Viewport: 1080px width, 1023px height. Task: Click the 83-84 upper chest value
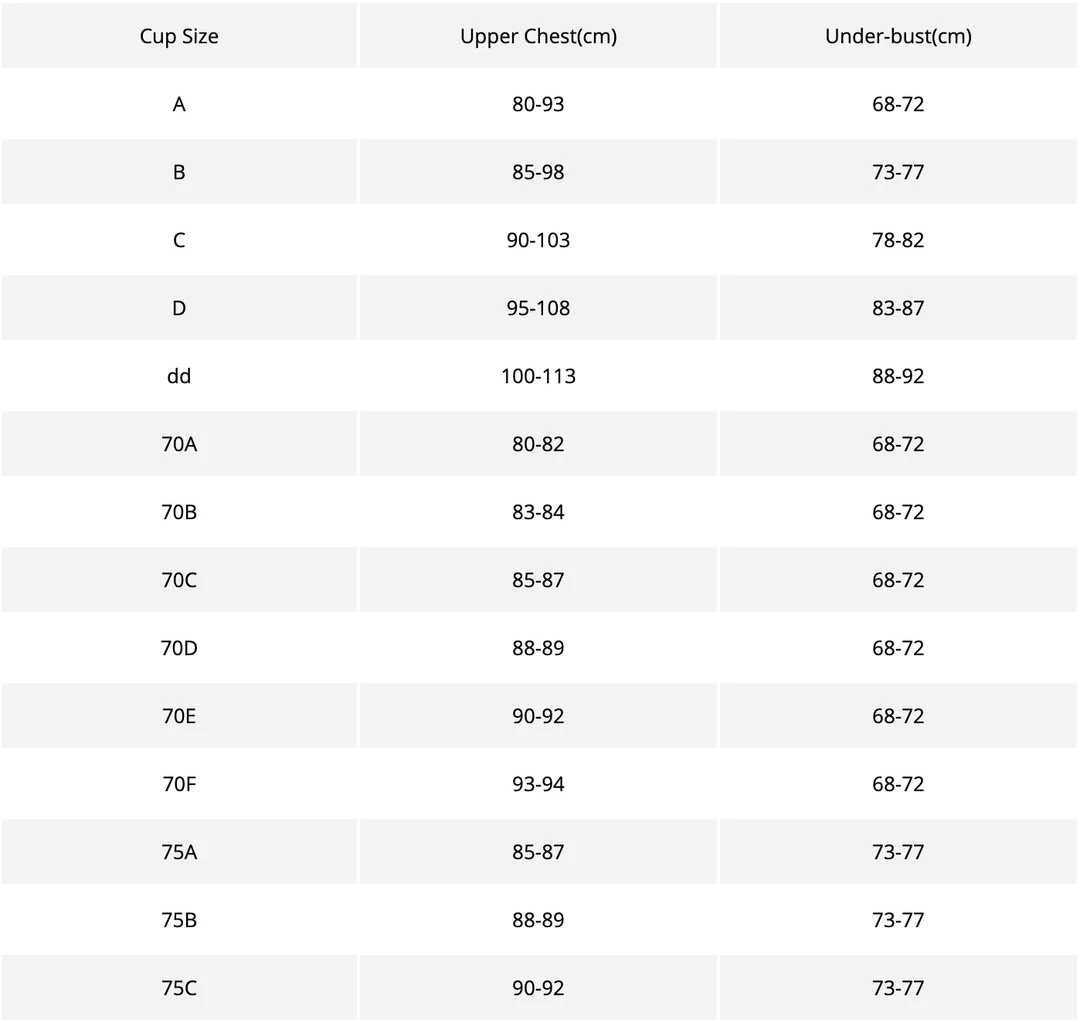click(x=538, y=512)
